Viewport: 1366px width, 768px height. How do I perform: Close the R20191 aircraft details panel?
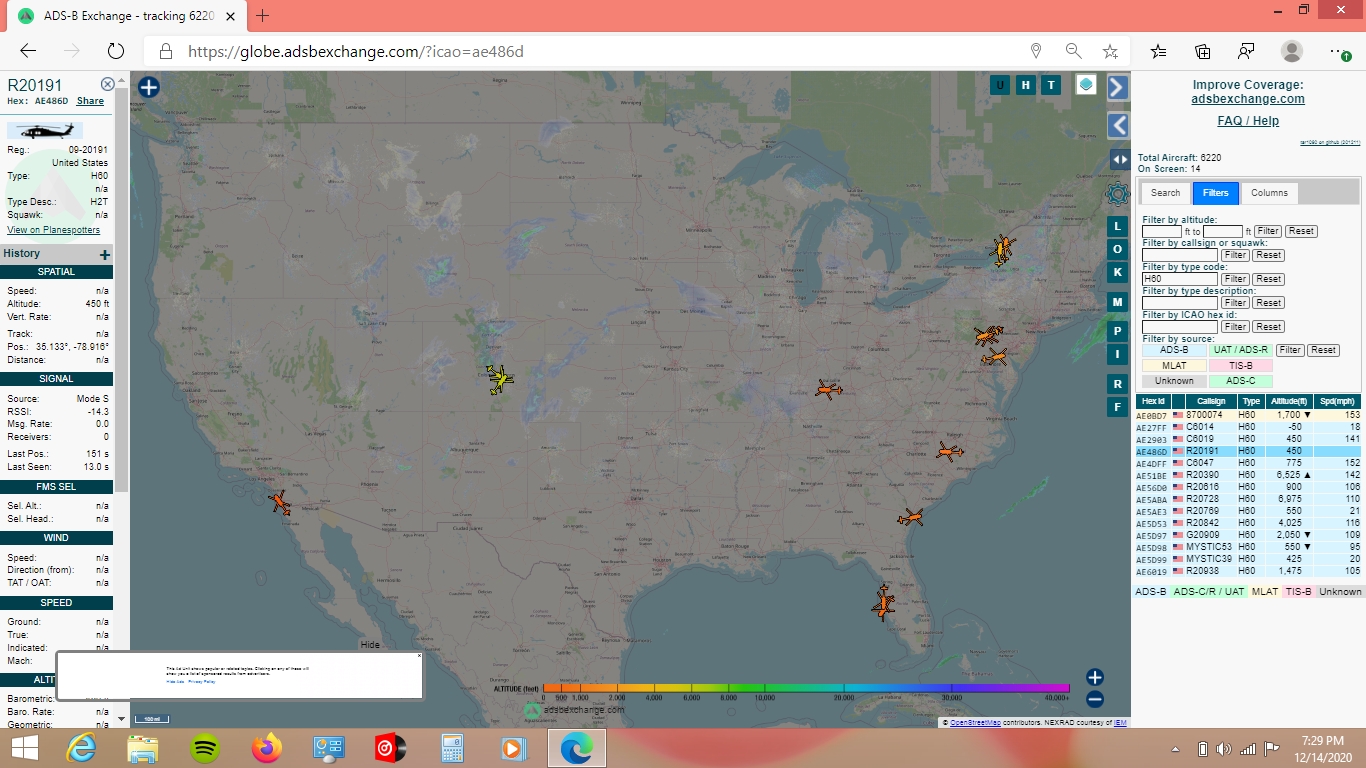coord(108,84)
